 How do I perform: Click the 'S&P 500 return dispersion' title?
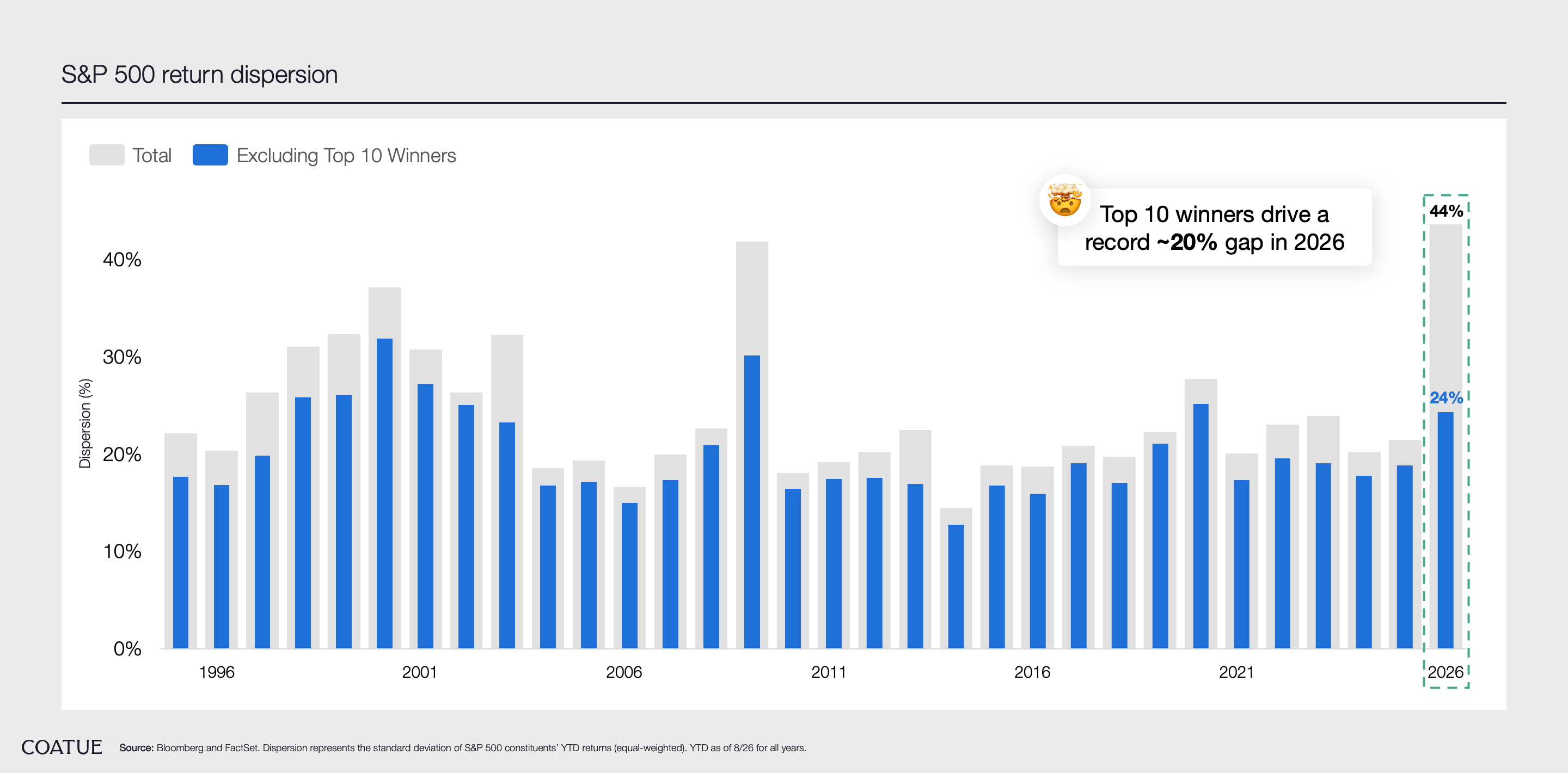[x=199, y=74]
